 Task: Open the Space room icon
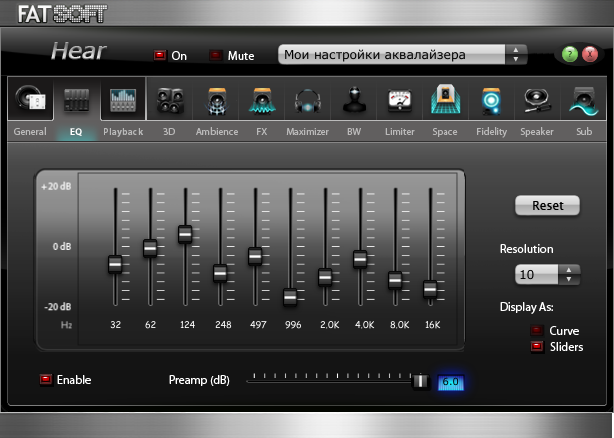tap(445, 99)
